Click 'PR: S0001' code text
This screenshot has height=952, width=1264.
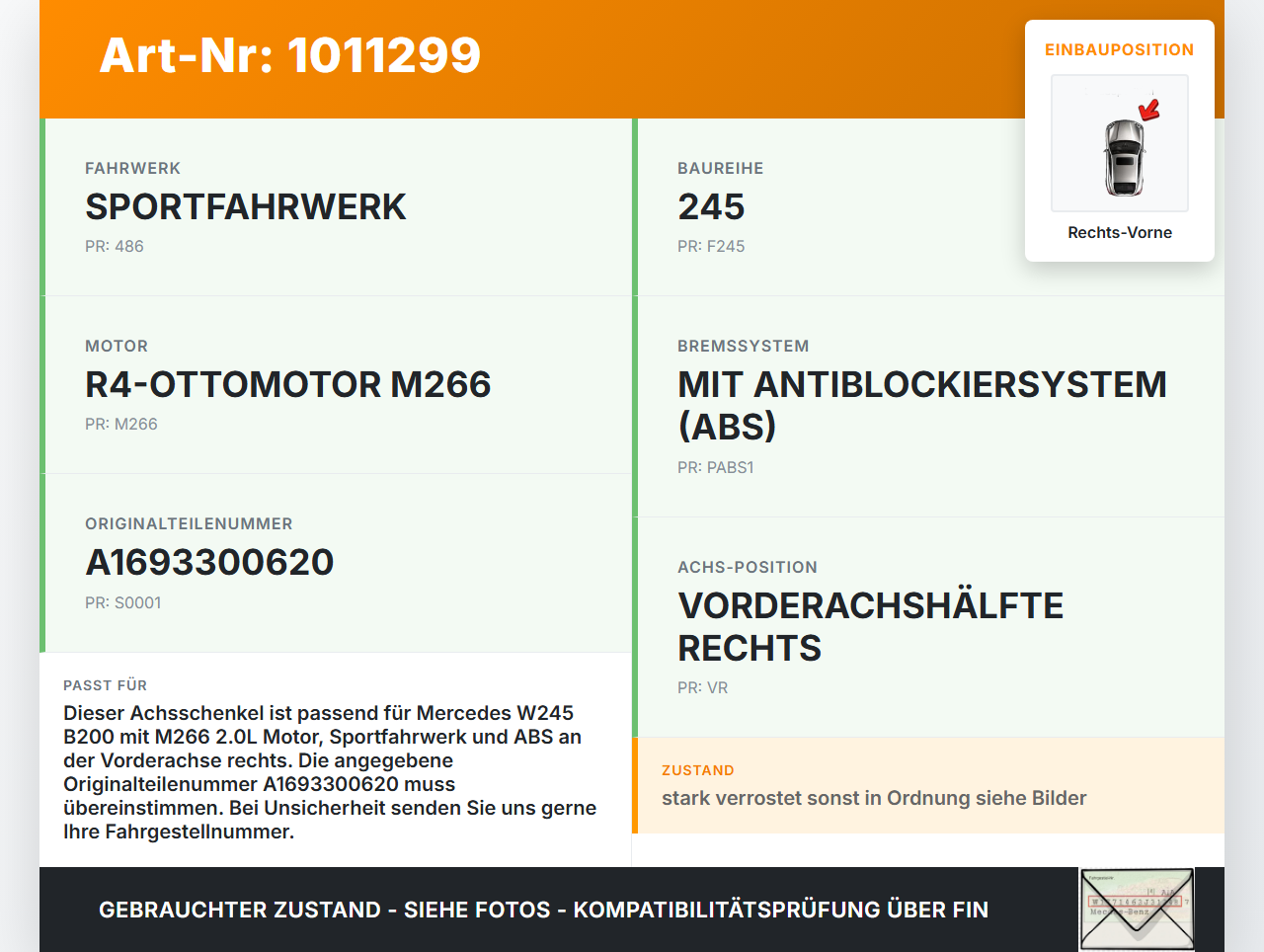point(123,603)
